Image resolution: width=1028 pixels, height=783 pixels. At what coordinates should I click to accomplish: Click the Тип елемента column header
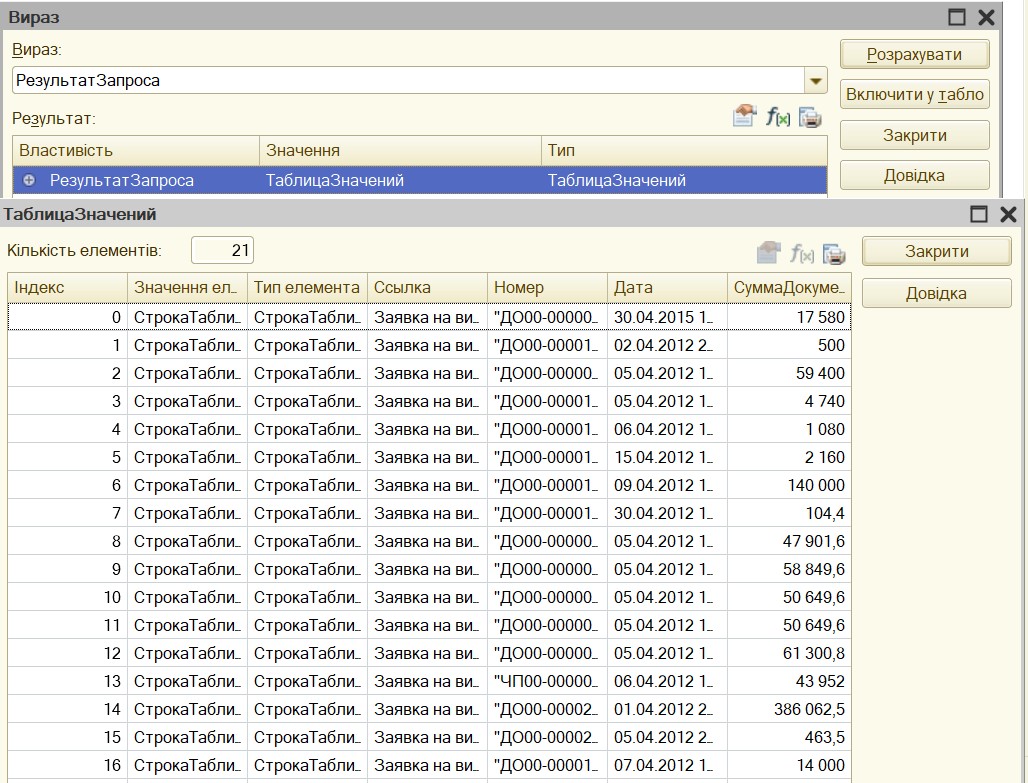click(307, 287)
